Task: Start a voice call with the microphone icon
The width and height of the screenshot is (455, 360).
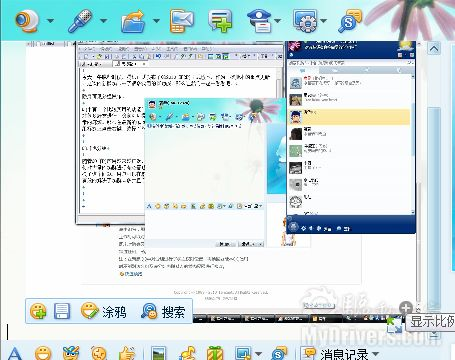Action: coord(80,21)
